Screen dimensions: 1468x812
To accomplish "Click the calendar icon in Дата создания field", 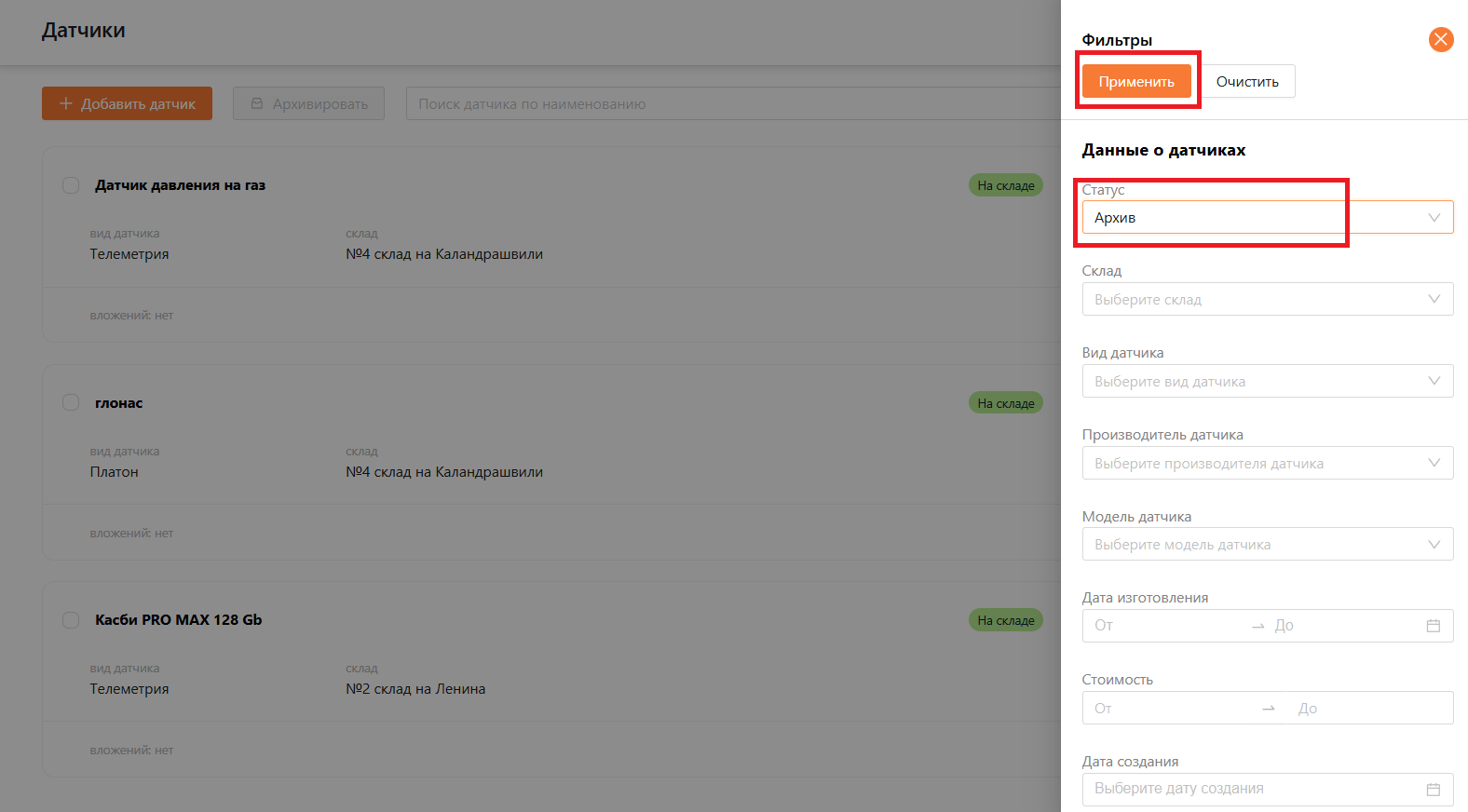I will pos(1433,789).
